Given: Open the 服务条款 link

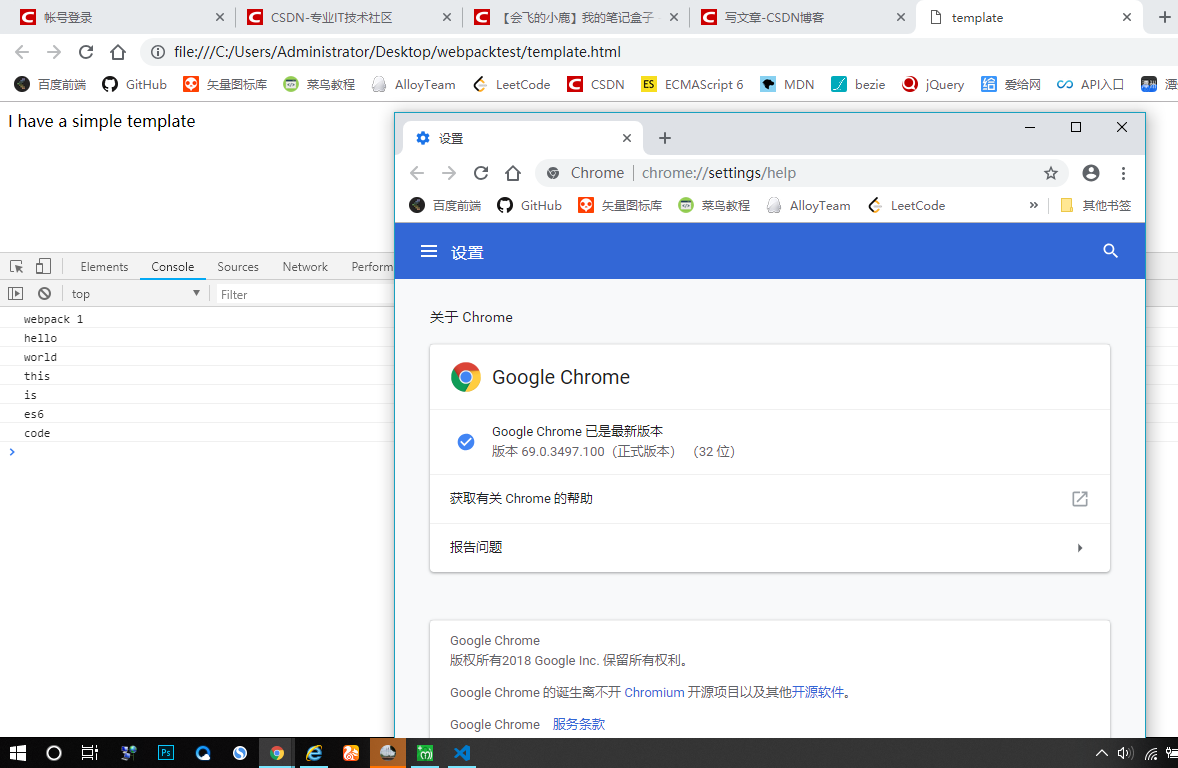Looking at the screenshot, I should click(x=578, y=724).
